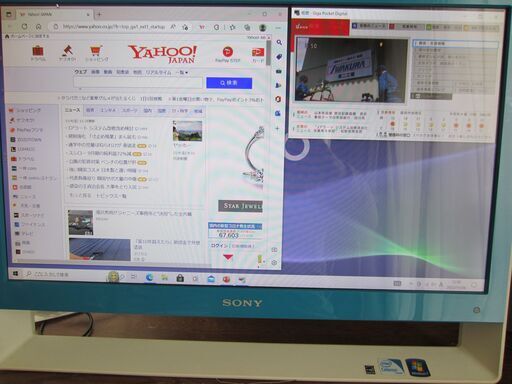Open the first article thumbnail below topics
The height and width of the screenshot is (384, 512).
(x=80, y=222)
